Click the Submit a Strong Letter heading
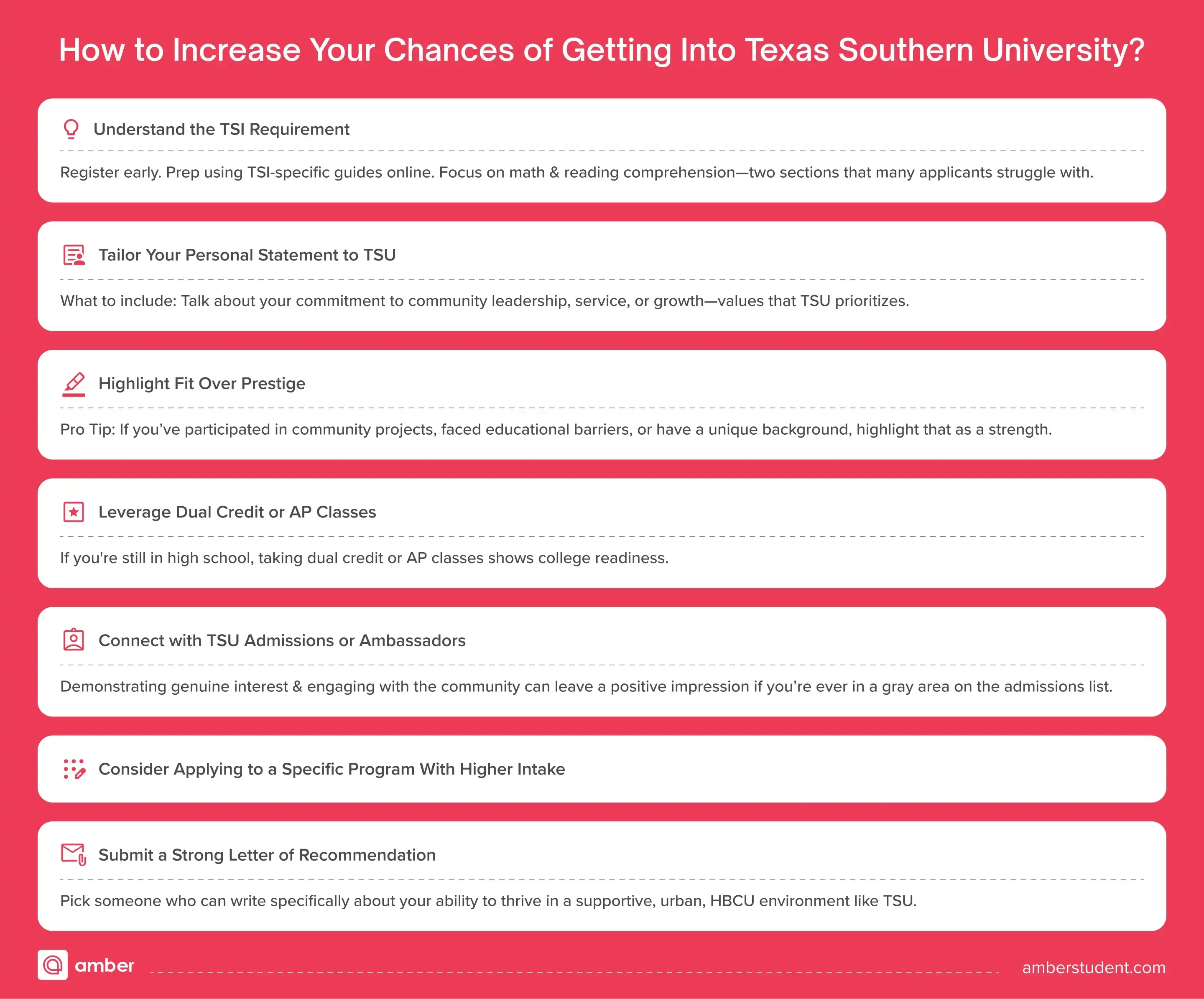This screenshot has width=1204, height=999. (x=267, y=855)
